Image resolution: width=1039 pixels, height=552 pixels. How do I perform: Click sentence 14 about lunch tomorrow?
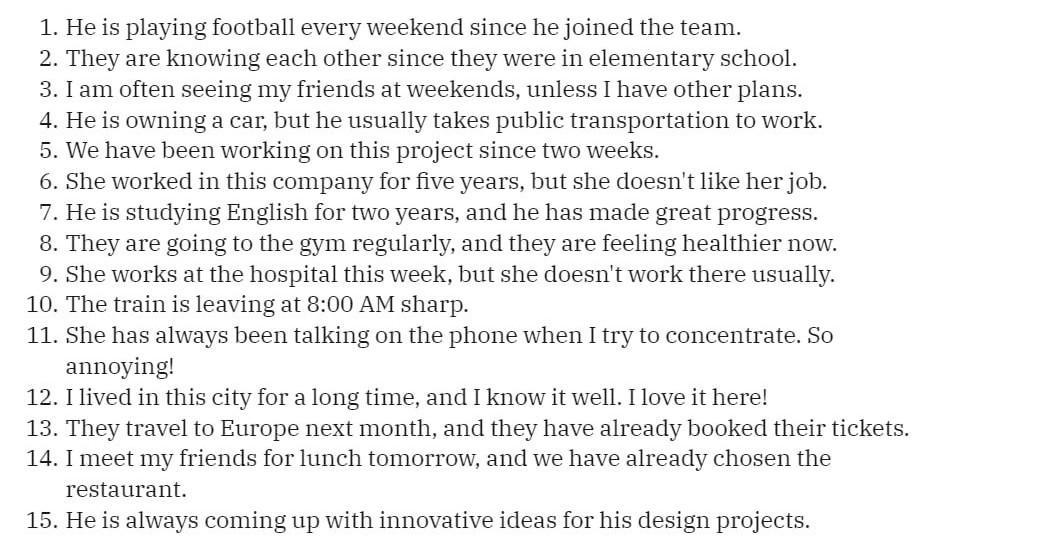pyautogui.click(x=447, y=473)
